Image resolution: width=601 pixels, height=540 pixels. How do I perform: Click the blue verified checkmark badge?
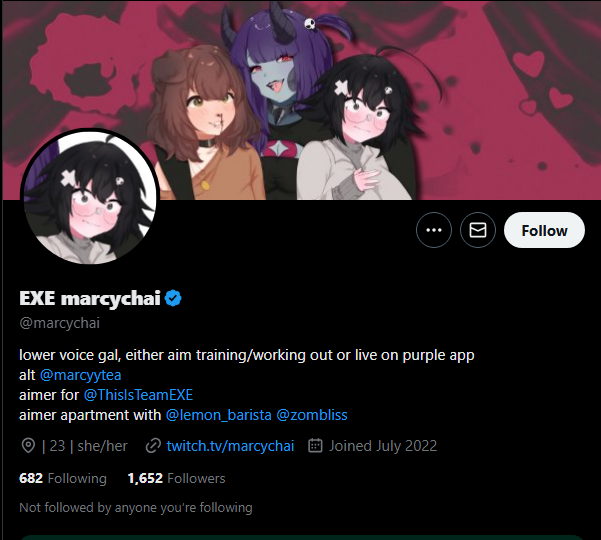[x=173, y=298]
